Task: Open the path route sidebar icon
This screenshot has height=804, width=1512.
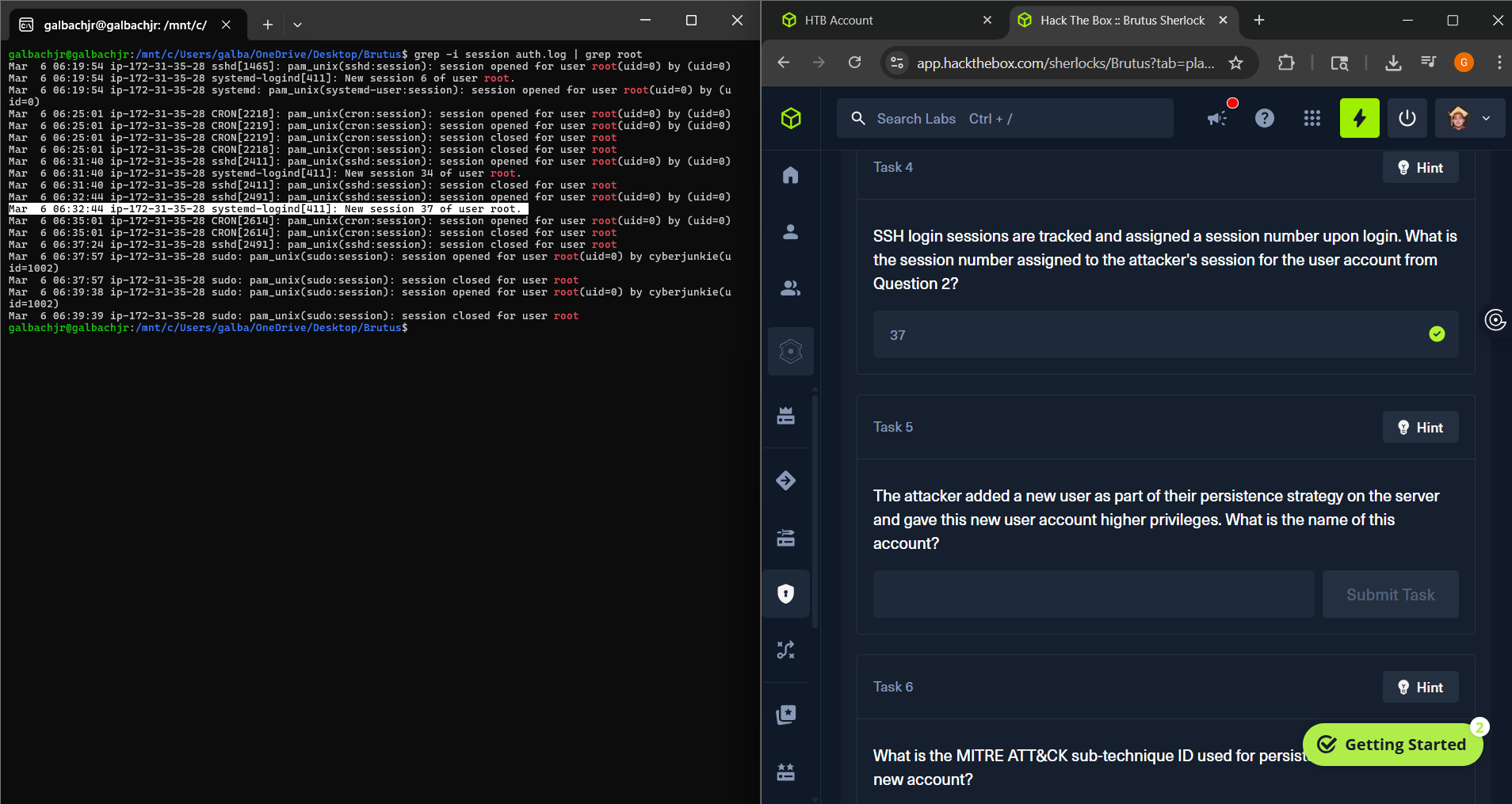Action: pyautogui.click(x=786, y=650)
